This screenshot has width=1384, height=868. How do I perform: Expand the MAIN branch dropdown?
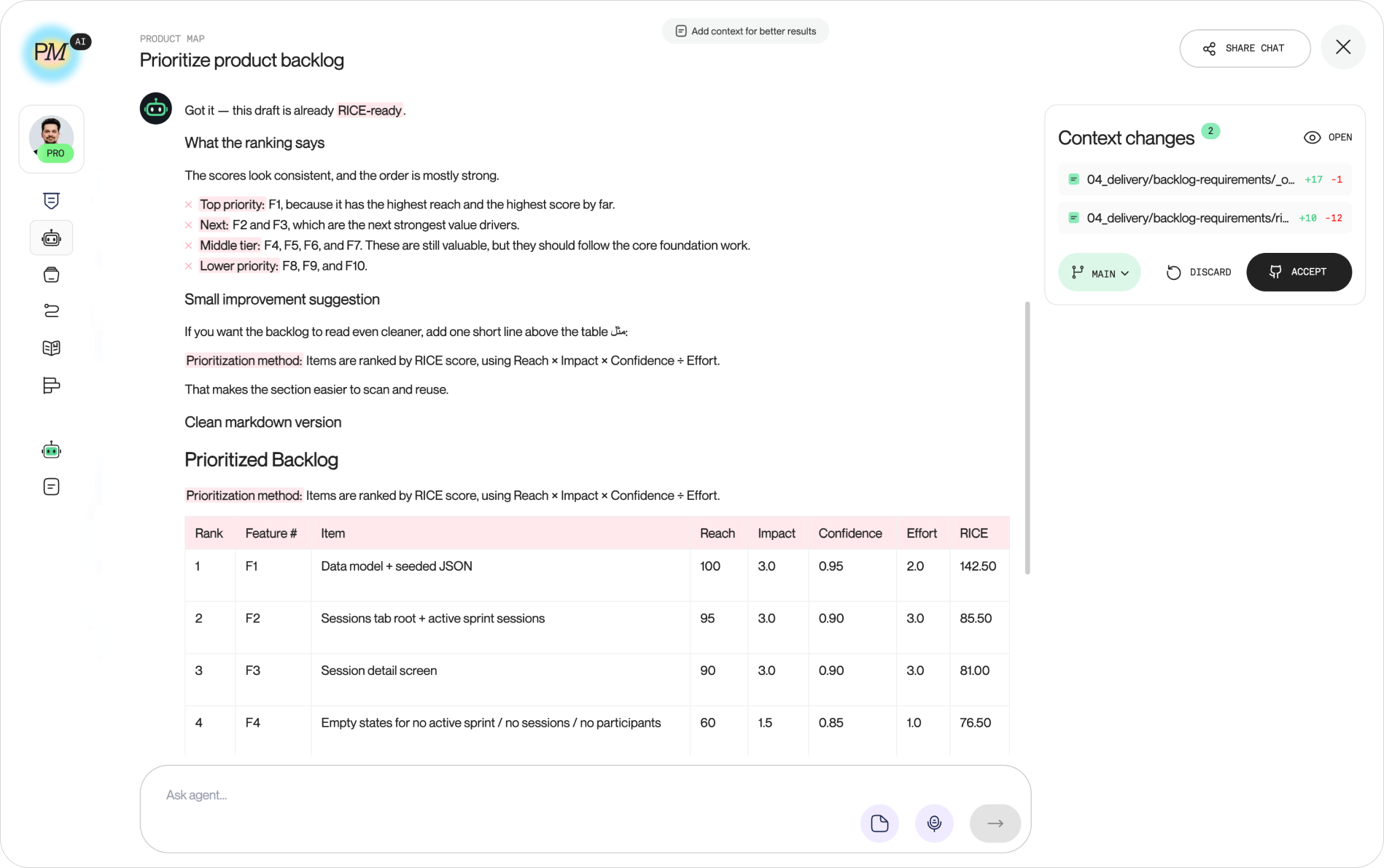coord(1099,273)
